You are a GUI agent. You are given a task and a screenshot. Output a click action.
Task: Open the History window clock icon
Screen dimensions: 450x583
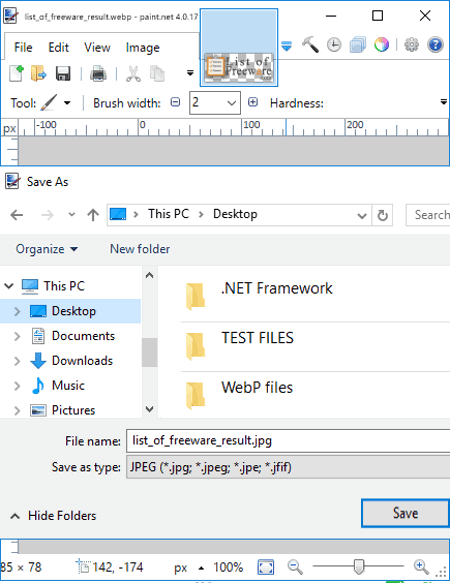pos(334,45)
